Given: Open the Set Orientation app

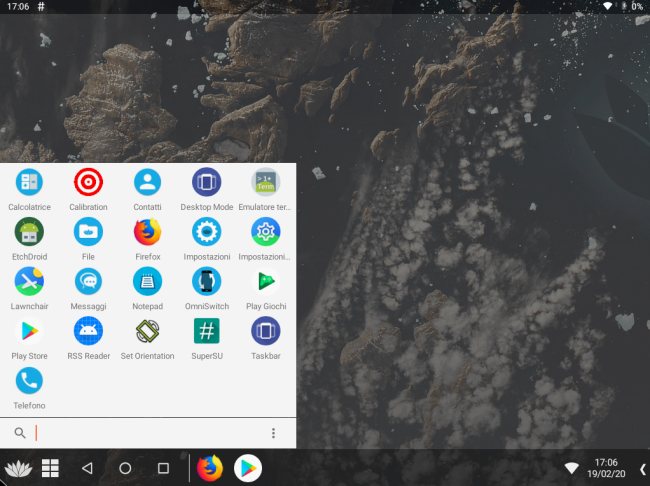Looking at the screenshot, I should (148, 331).
